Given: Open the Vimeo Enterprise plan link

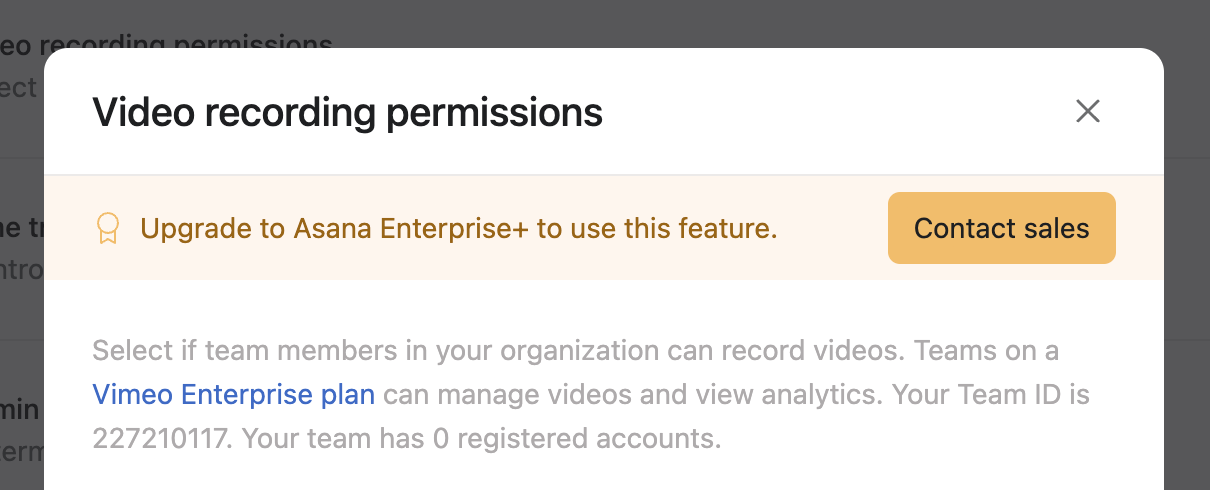Looking at the screenshot, I should [x=233, y=395].
